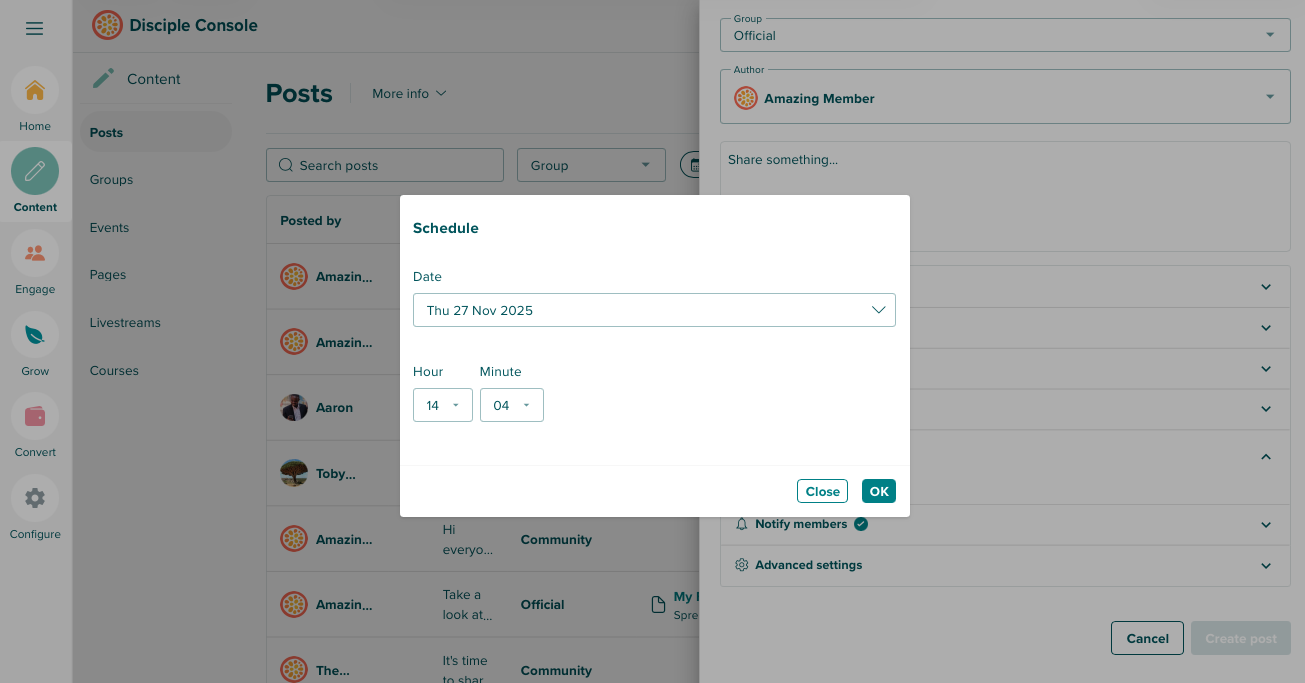Go to Groups in the Content menu

pos(111,180)
